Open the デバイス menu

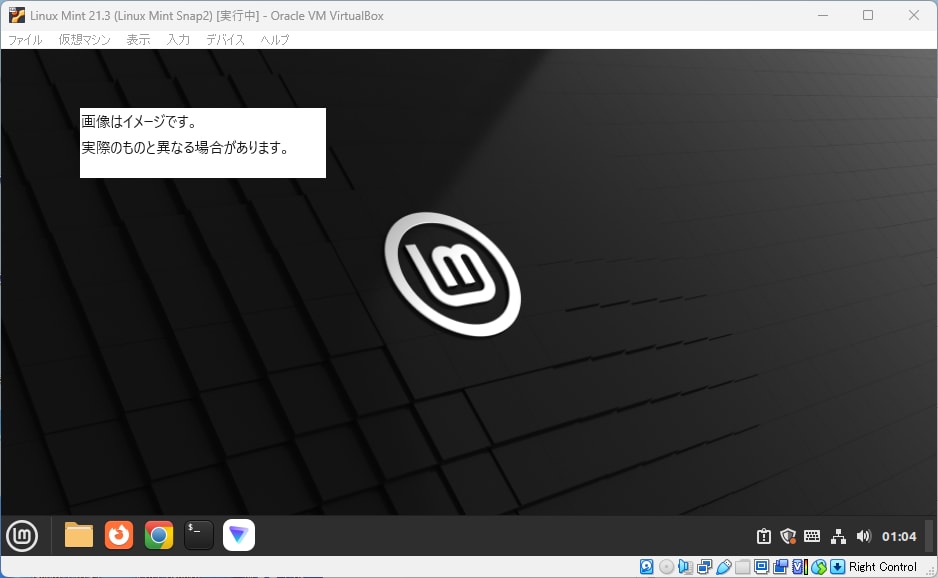226,39
